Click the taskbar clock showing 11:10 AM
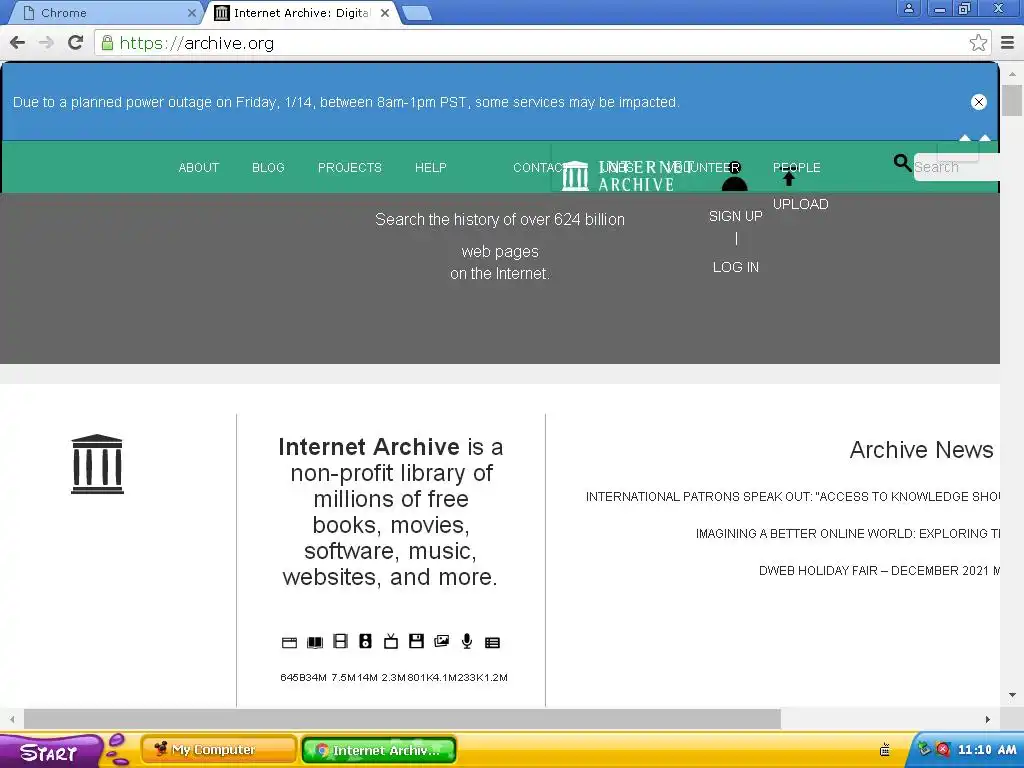The width and height of the screenshot is (1024, 768). [x=987, y=750]
